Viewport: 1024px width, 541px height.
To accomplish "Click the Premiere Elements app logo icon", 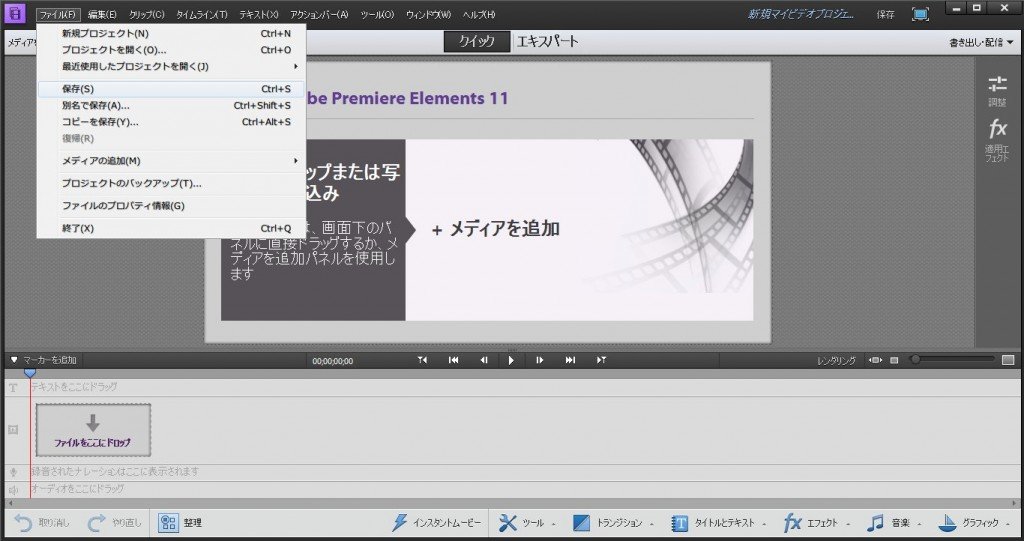I will pyautogui.click(x=14, y=13).
